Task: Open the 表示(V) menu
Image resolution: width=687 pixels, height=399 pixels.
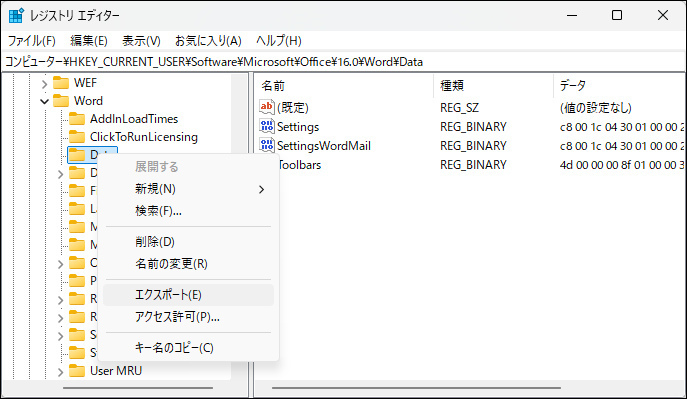Action: point(141,41)
